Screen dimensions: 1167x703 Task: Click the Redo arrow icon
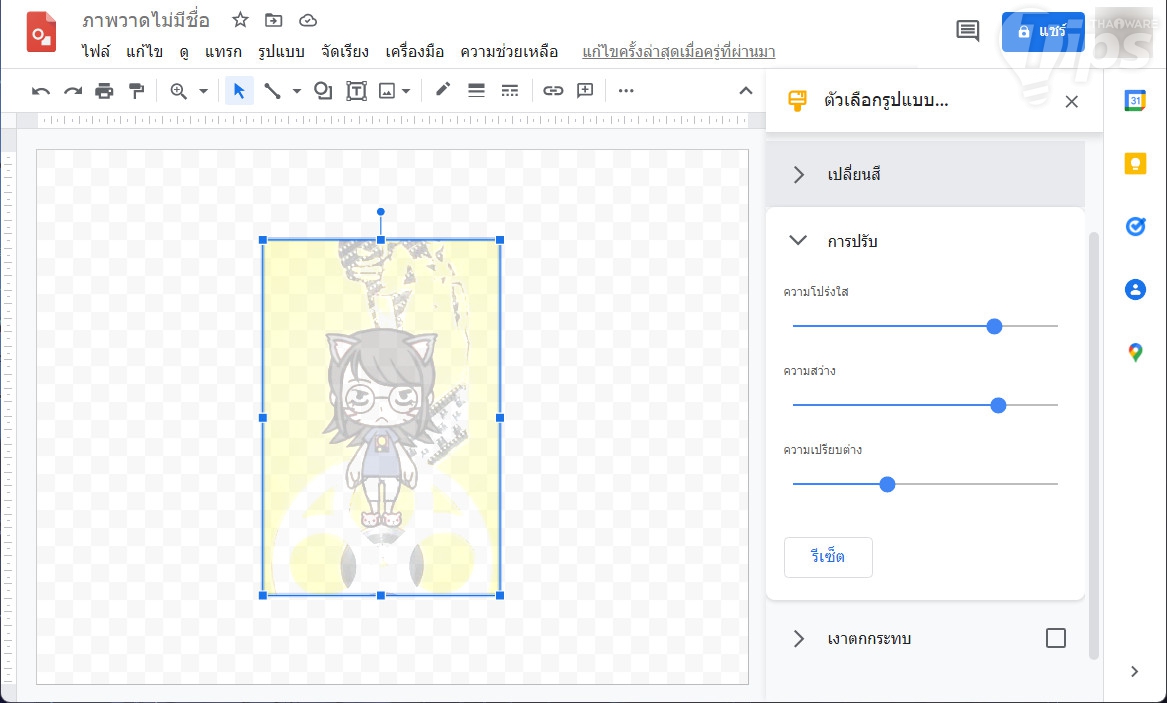pyautogui.click(x=72, y=92)
